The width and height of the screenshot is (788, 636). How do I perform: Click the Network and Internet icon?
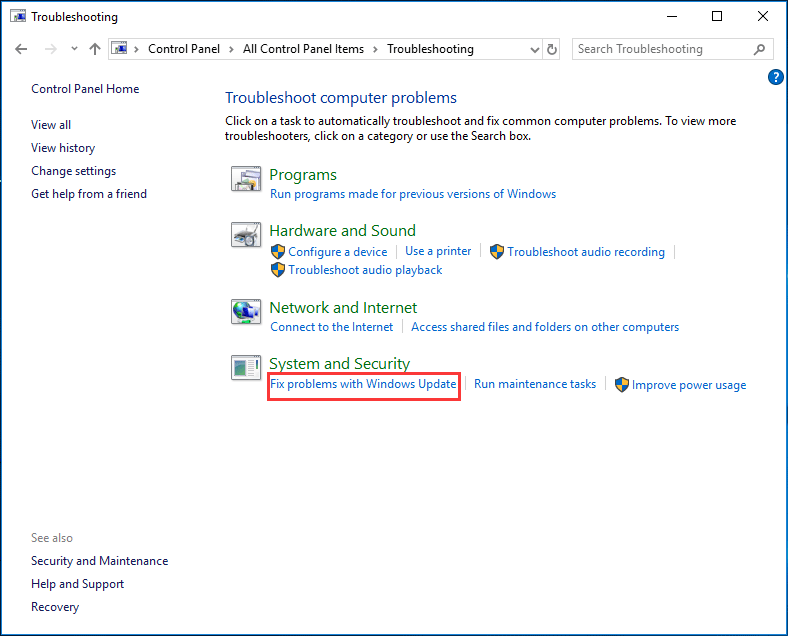click(246, 313)
